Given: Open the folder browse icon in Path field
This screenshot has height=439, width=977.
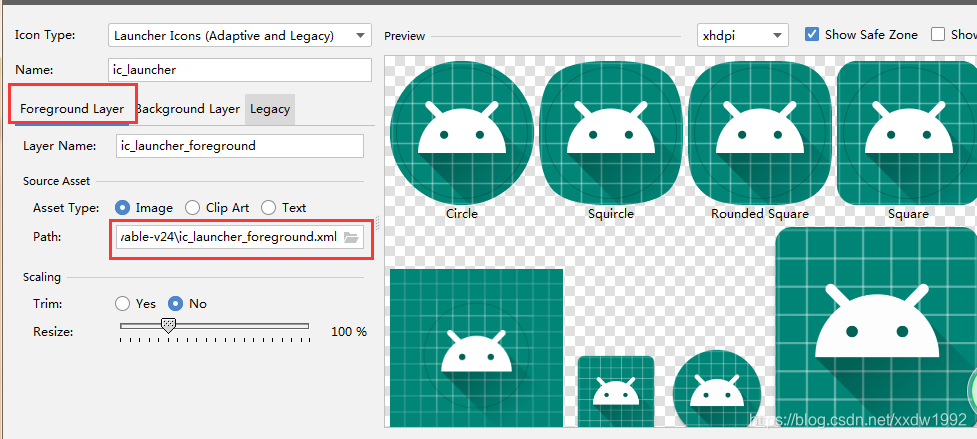Looking at the screenshot, I should tap(351, 237).
